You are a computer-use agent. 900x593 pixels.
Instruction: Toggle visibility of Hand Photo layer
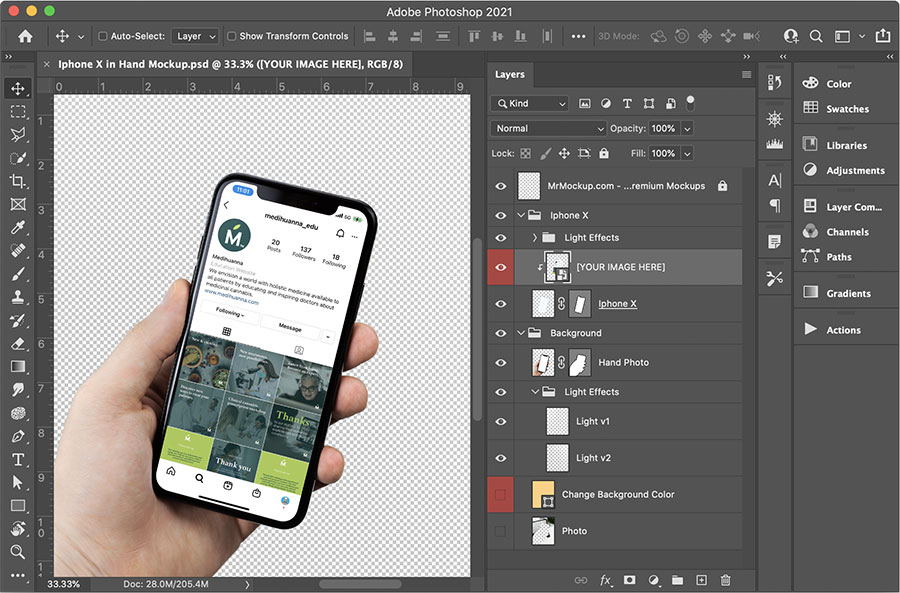tap(501, 363)
